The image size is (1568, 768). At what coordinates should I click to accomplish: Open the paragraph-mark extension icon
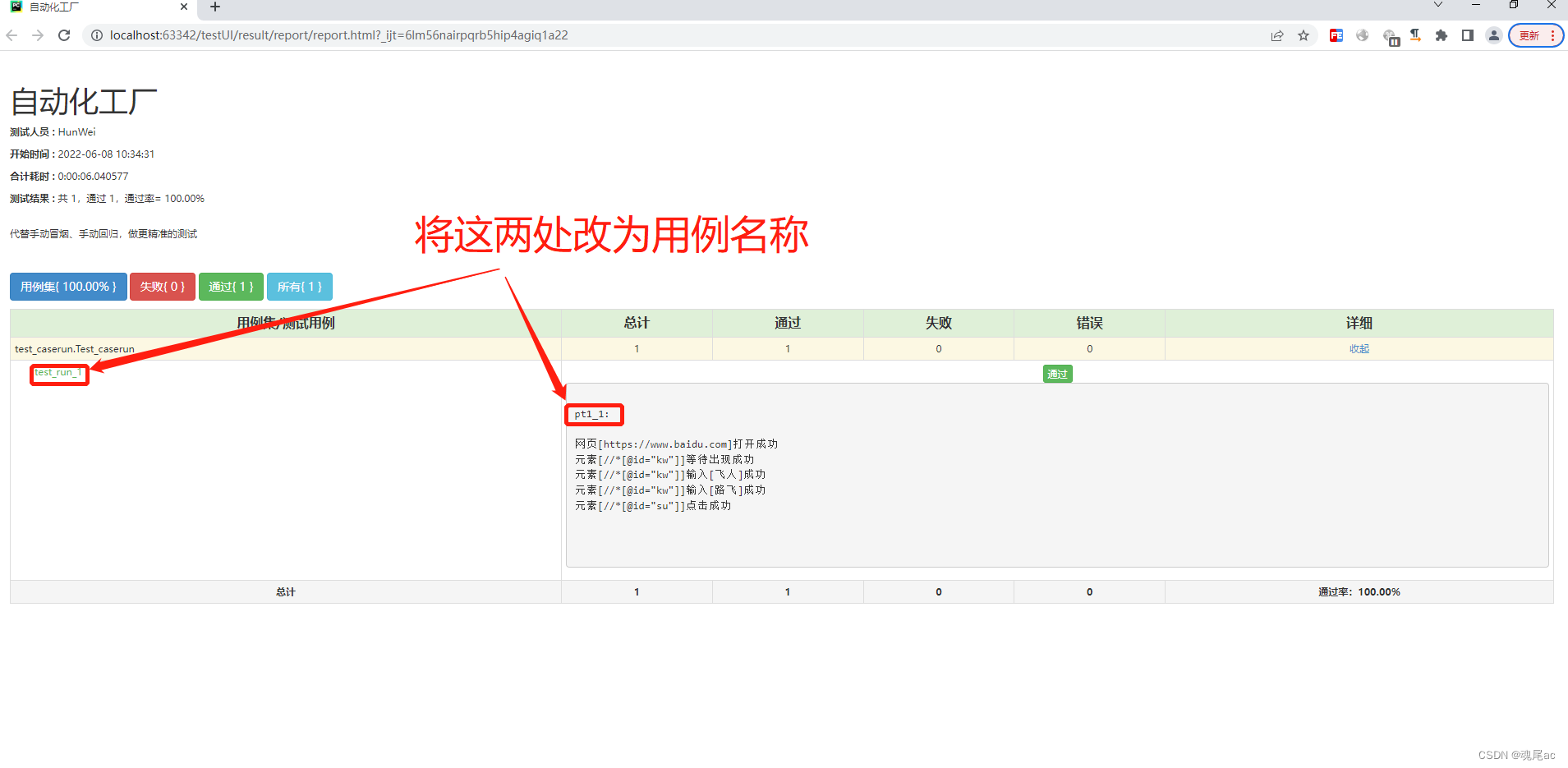(x=1415, y=35)
